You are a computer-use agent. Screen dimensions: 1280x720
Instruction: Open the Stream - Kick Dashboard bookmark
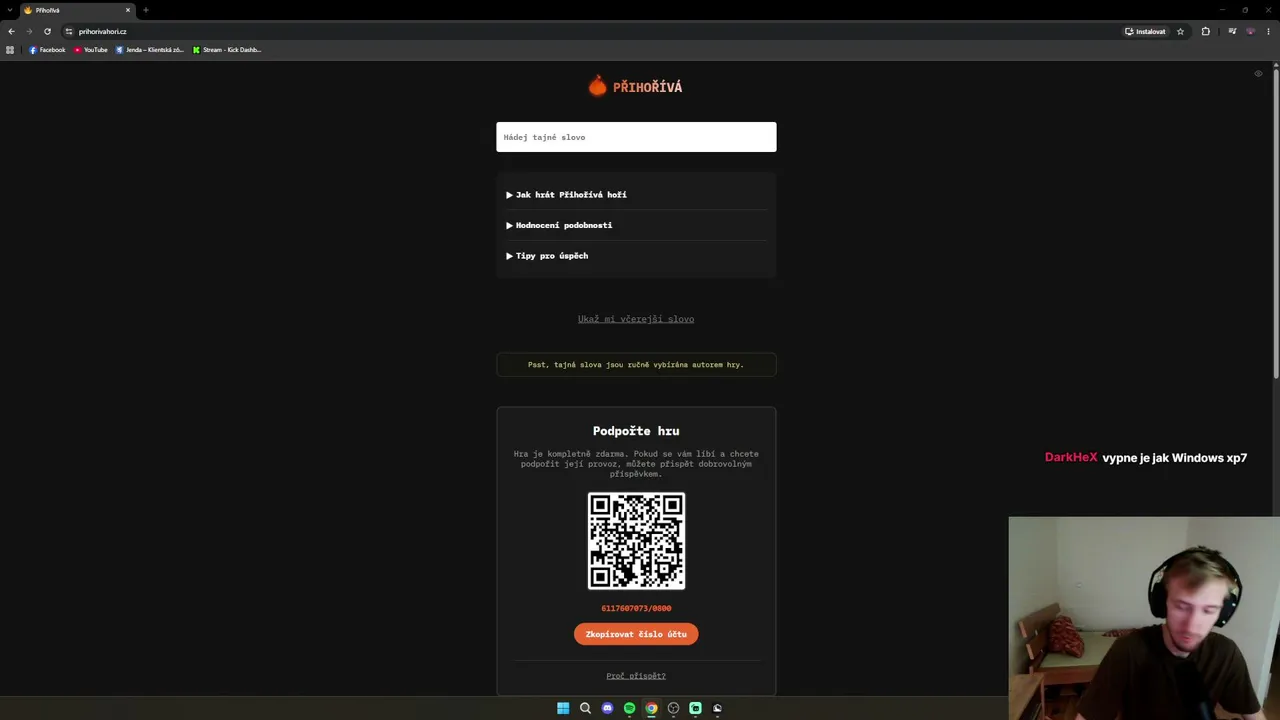(x=227, y=50)
